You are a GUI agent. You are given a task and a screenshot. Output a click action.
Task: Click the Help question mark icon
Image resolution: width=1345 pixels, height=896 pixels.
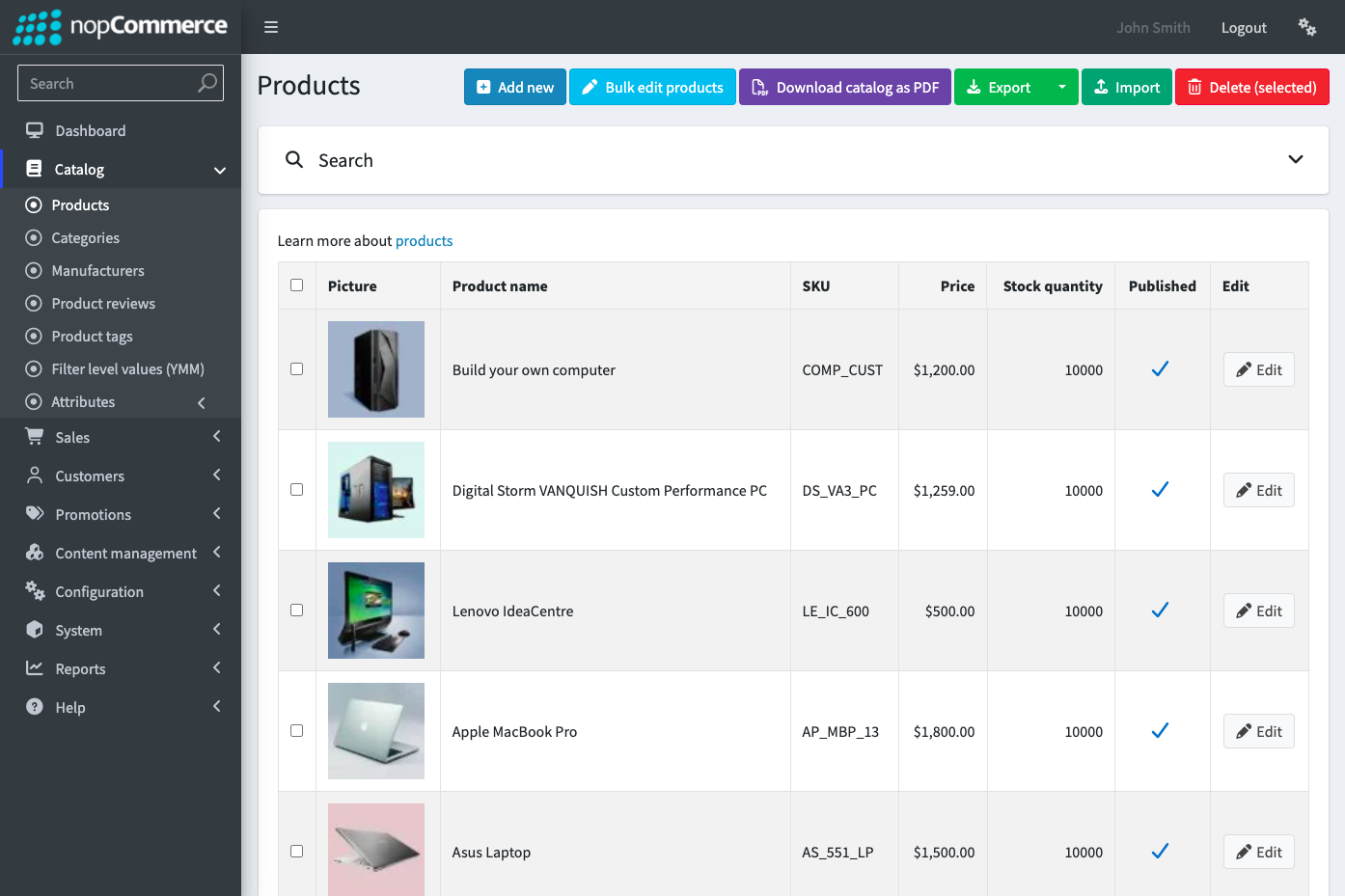point(35,707)
